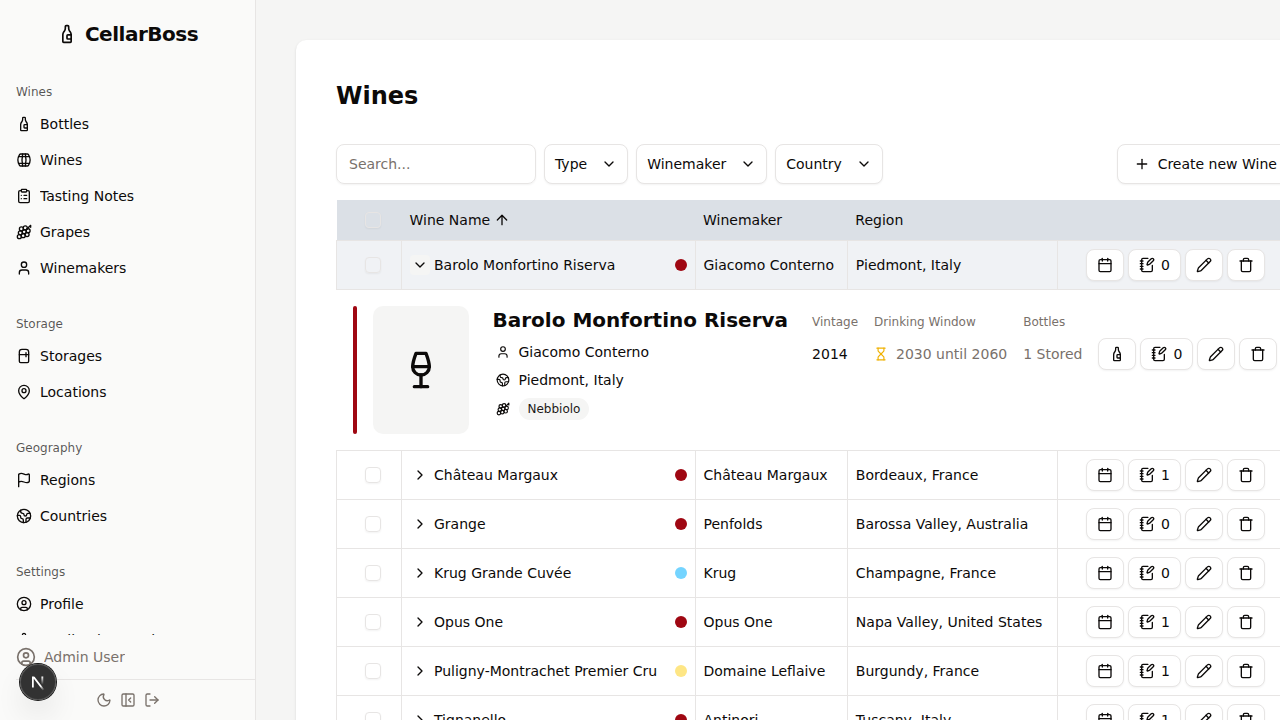Viewport: 1280px width, 720px height.
Task: Go to Tasting Notes in the sidebar
Action: (86, 196)
